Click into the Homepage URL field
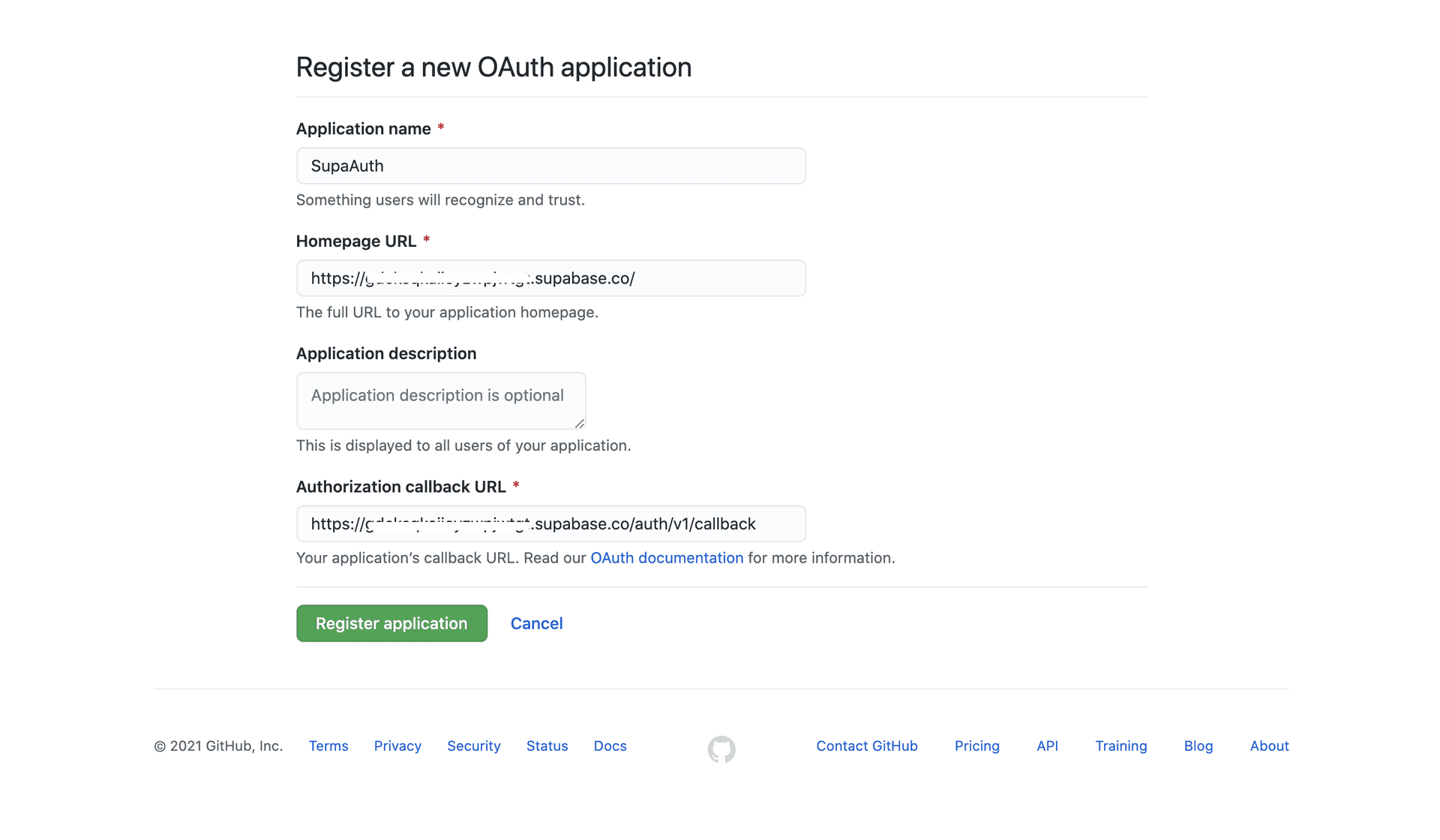Viewport: 1440px width, 840px height. pos(550,278)
